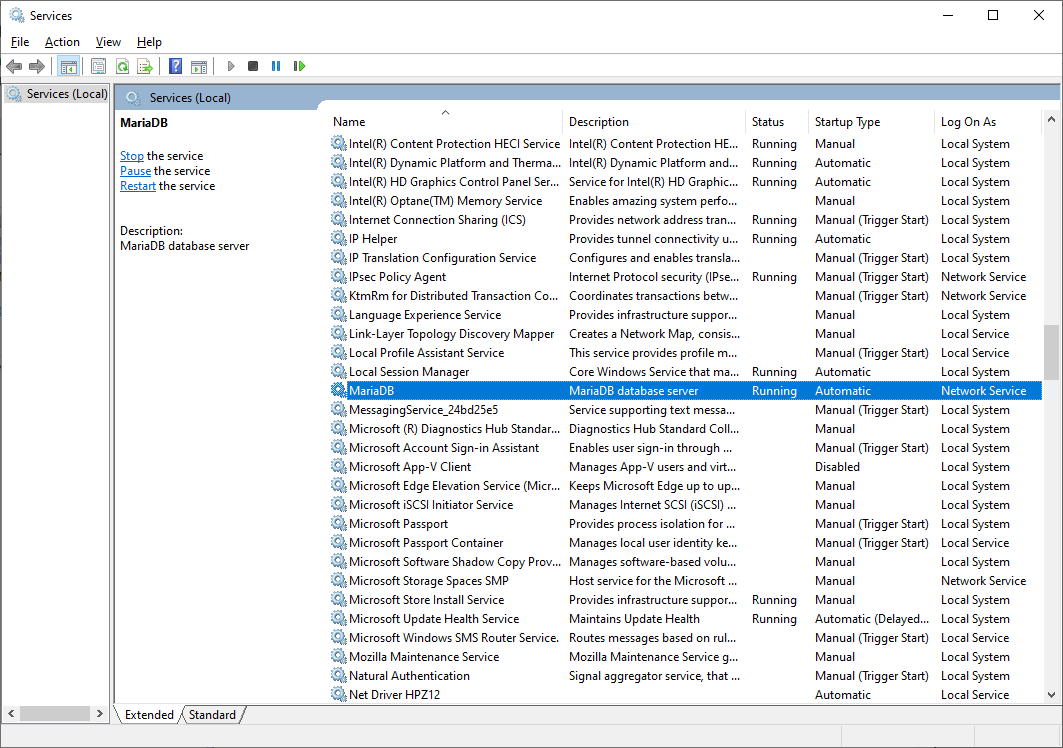
Task: Select Services (Local) in console tree
Action: click(x=66, y=94)
